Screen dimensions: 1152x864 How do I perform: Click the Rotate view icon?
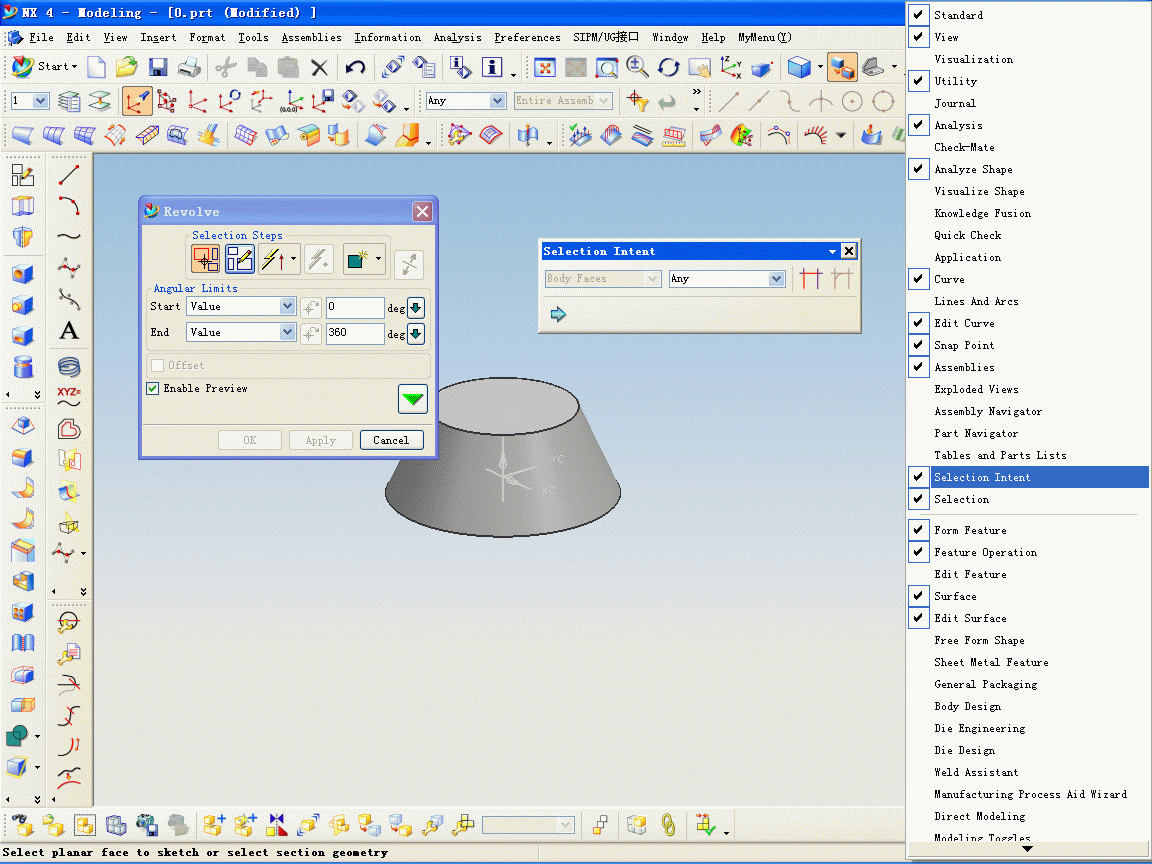click(x=669, y=67)
